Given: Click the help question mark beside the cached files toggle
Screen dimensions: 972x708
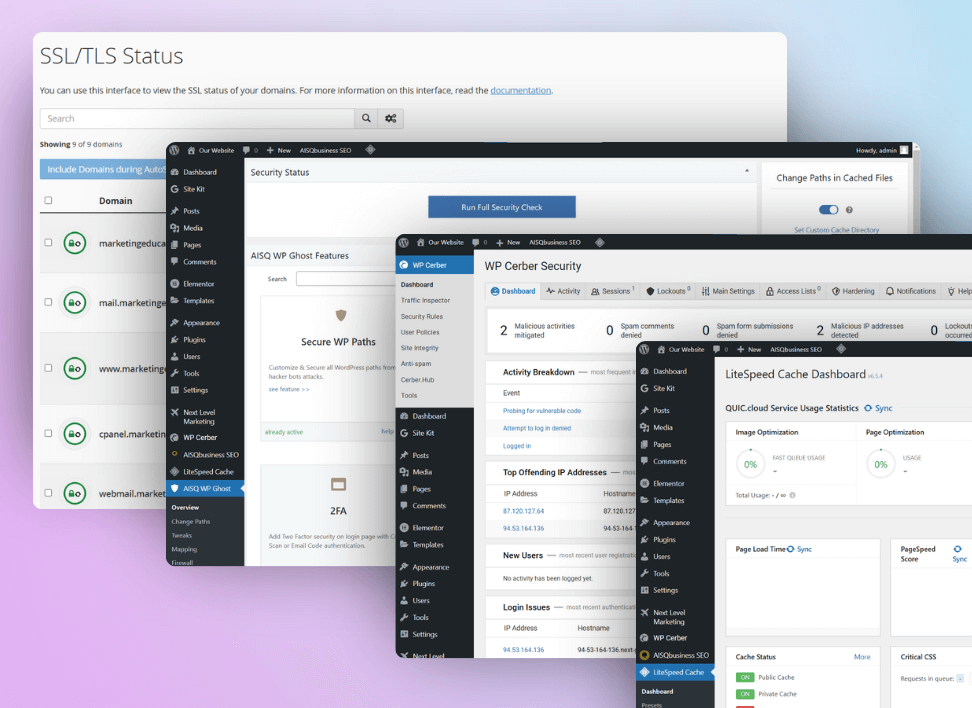Looking at the screenshot, I should coord(849,210).
